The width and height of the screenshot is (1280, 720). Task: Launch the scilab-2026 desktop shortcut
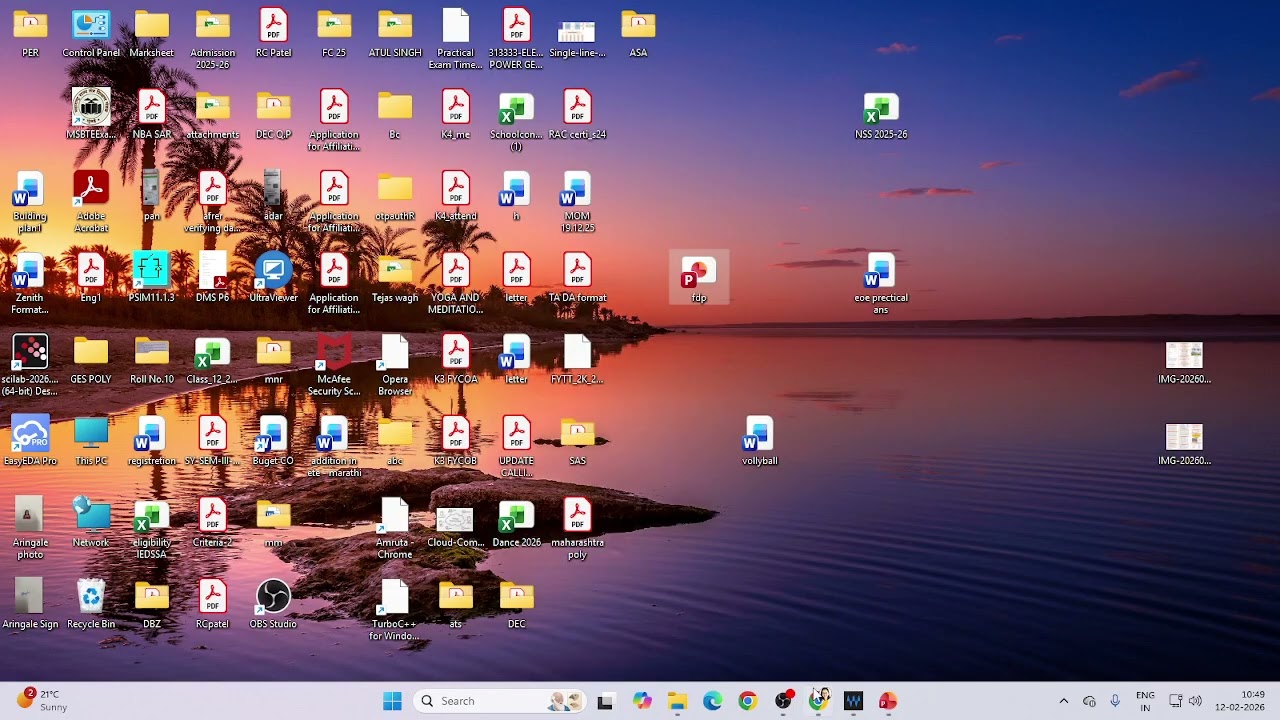pos(30,365)
